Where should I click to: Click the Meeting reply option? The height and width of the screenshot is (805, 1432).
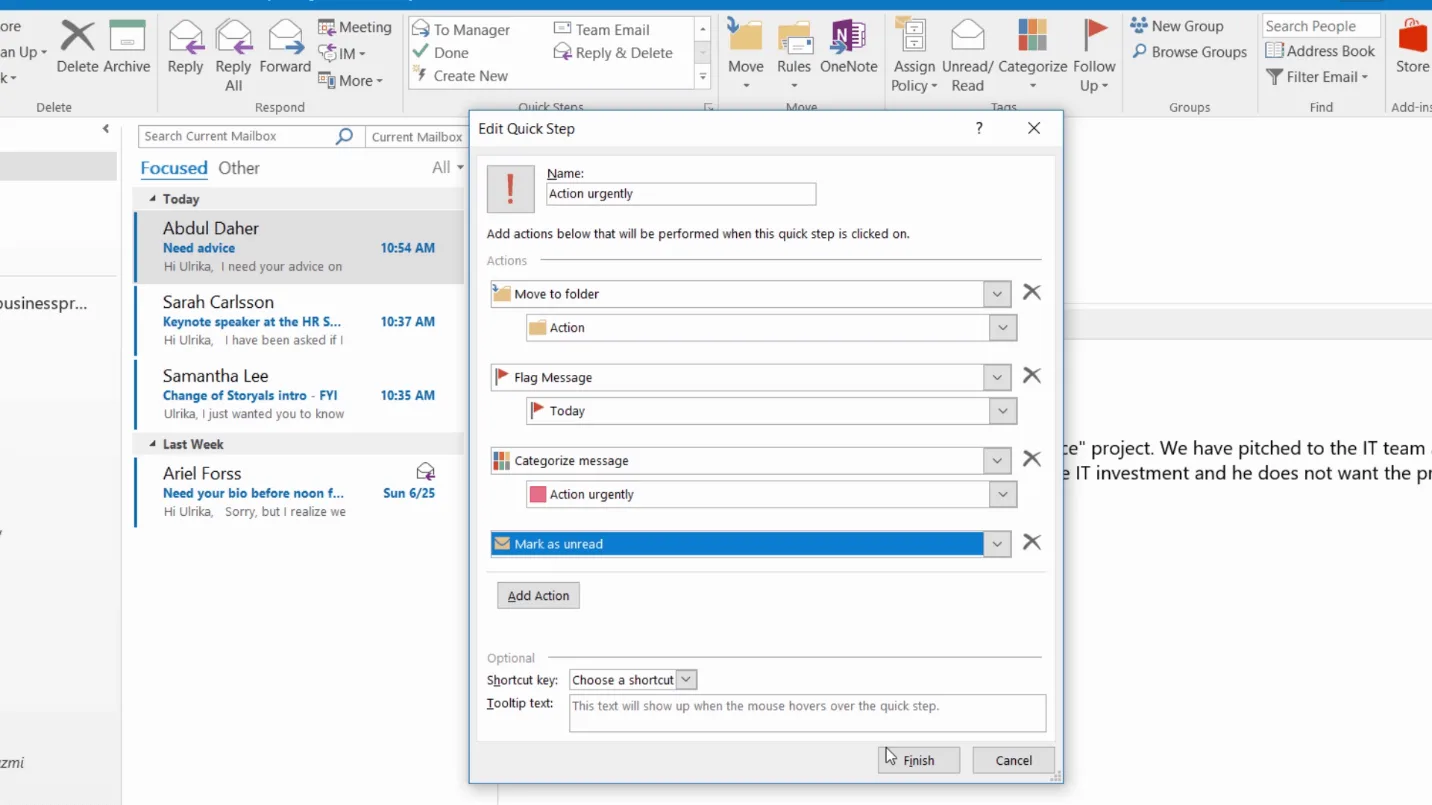(355, 27)
